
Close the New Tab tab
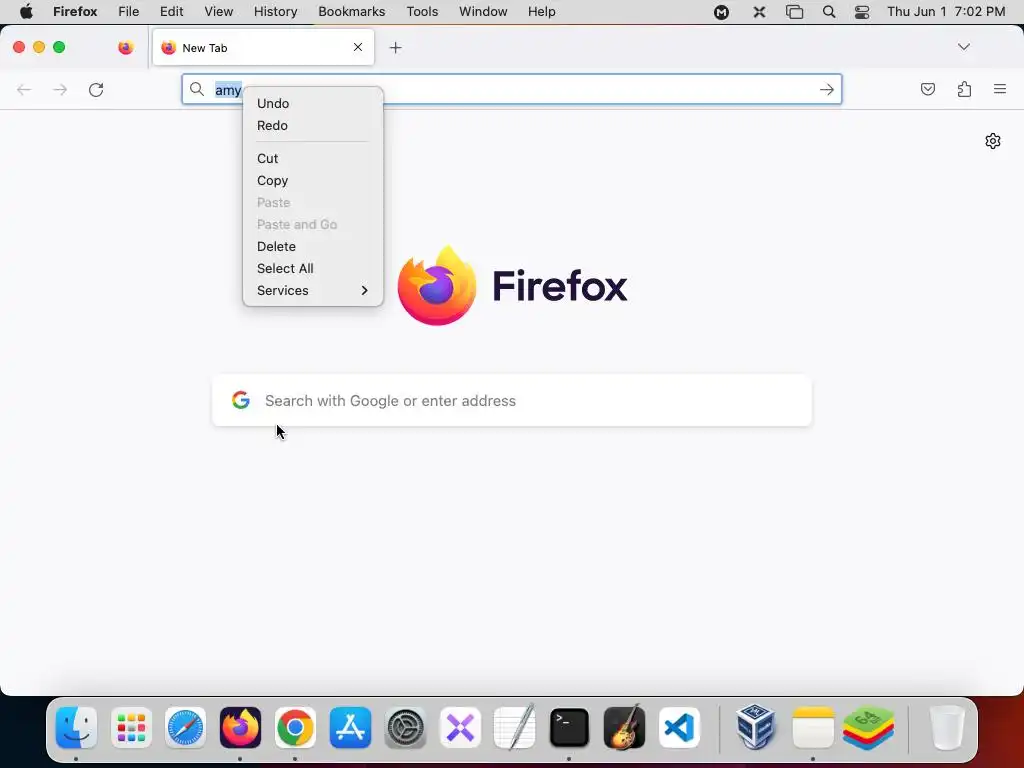pos(358,47)
